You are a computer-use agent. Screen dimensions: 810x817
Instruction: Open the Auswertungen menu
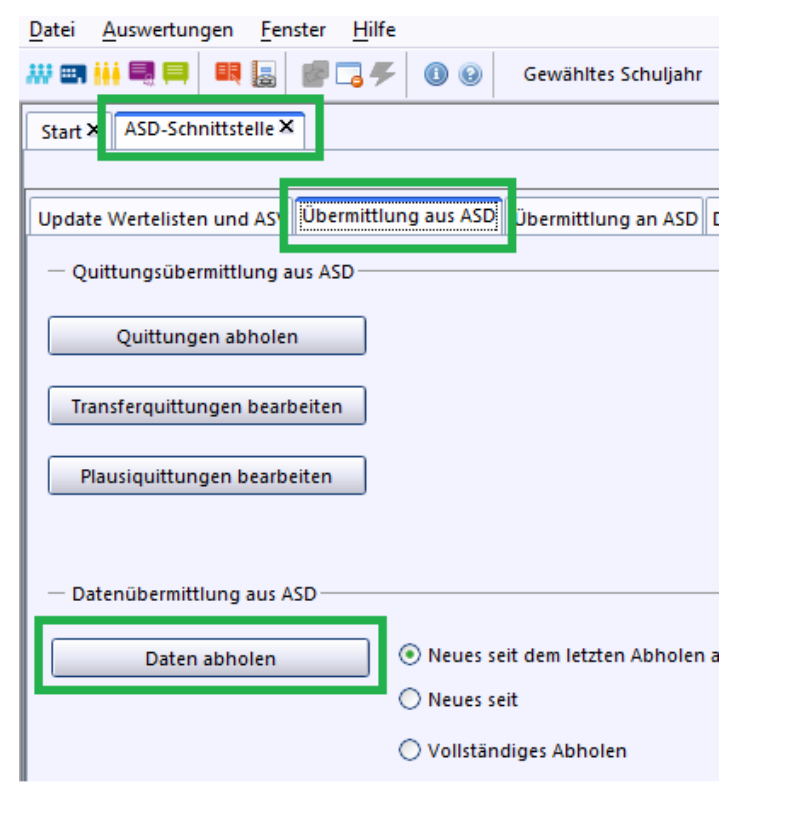[x=168, y=30]
